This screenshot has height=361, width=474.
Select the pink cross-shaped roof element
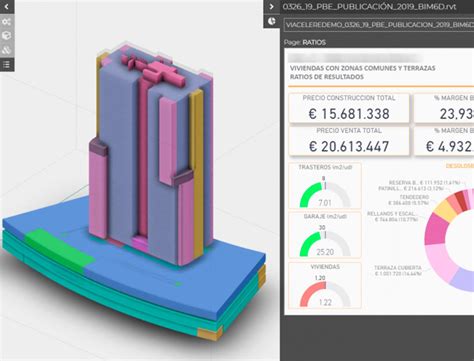coord(163,72)
